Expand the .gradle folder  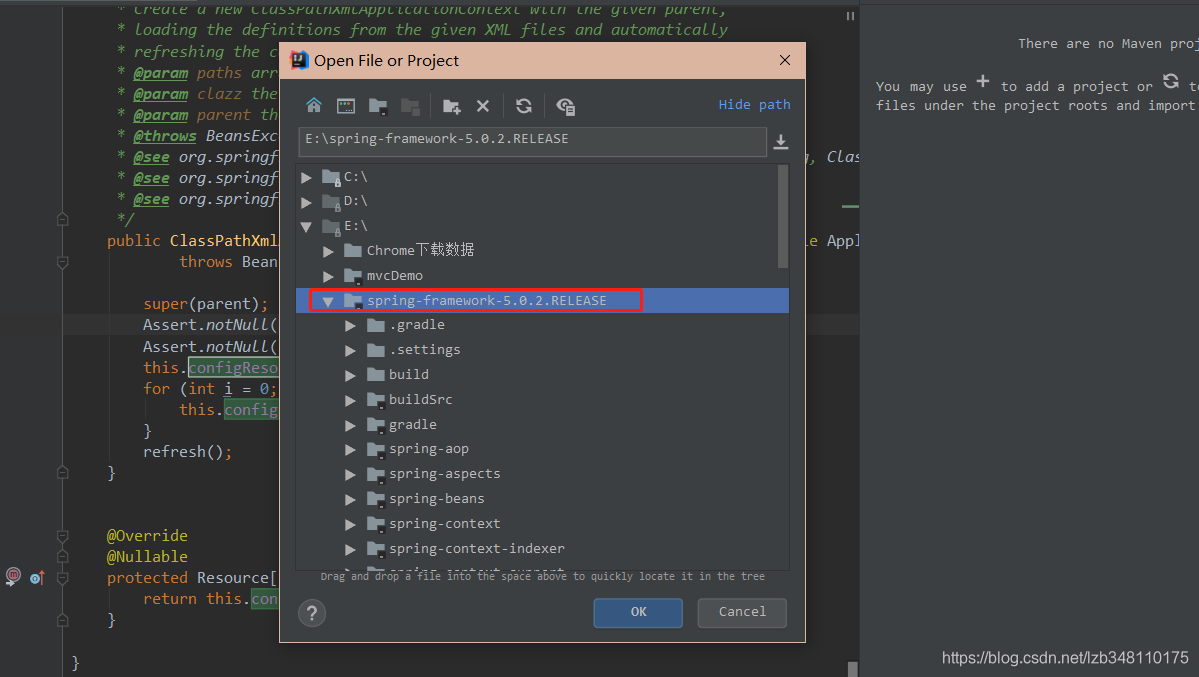click(350, 326)
